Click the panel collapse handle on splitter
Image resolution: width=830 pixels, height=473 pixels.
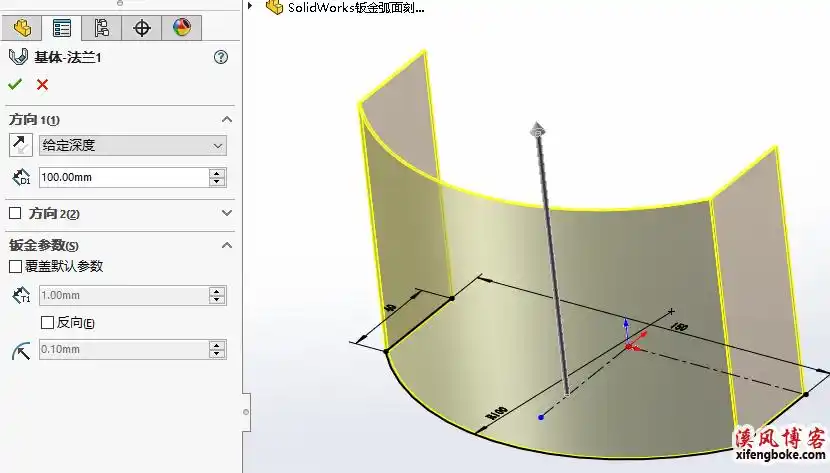point(246,412)
